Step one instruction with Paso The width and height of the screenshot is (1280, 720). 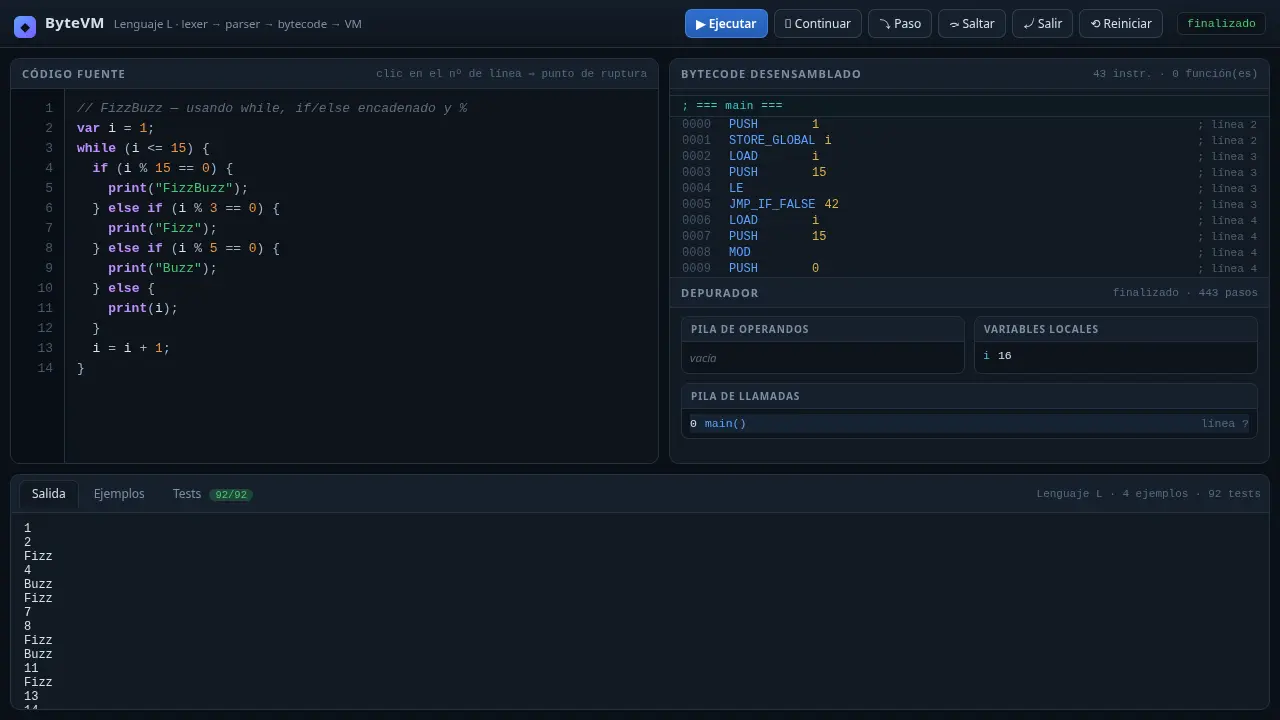900,24
